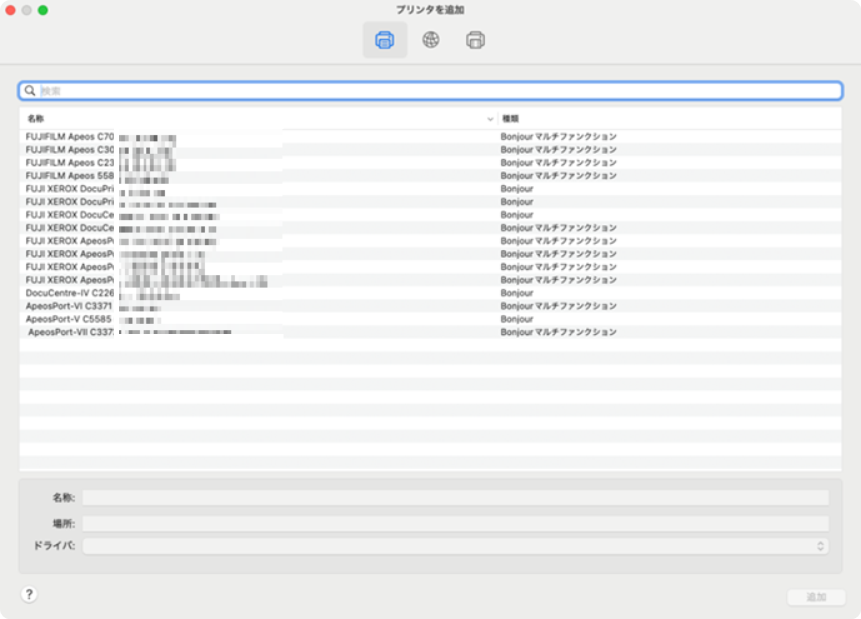
Task: Sort list by the 種類 column header
Action: 510,119
